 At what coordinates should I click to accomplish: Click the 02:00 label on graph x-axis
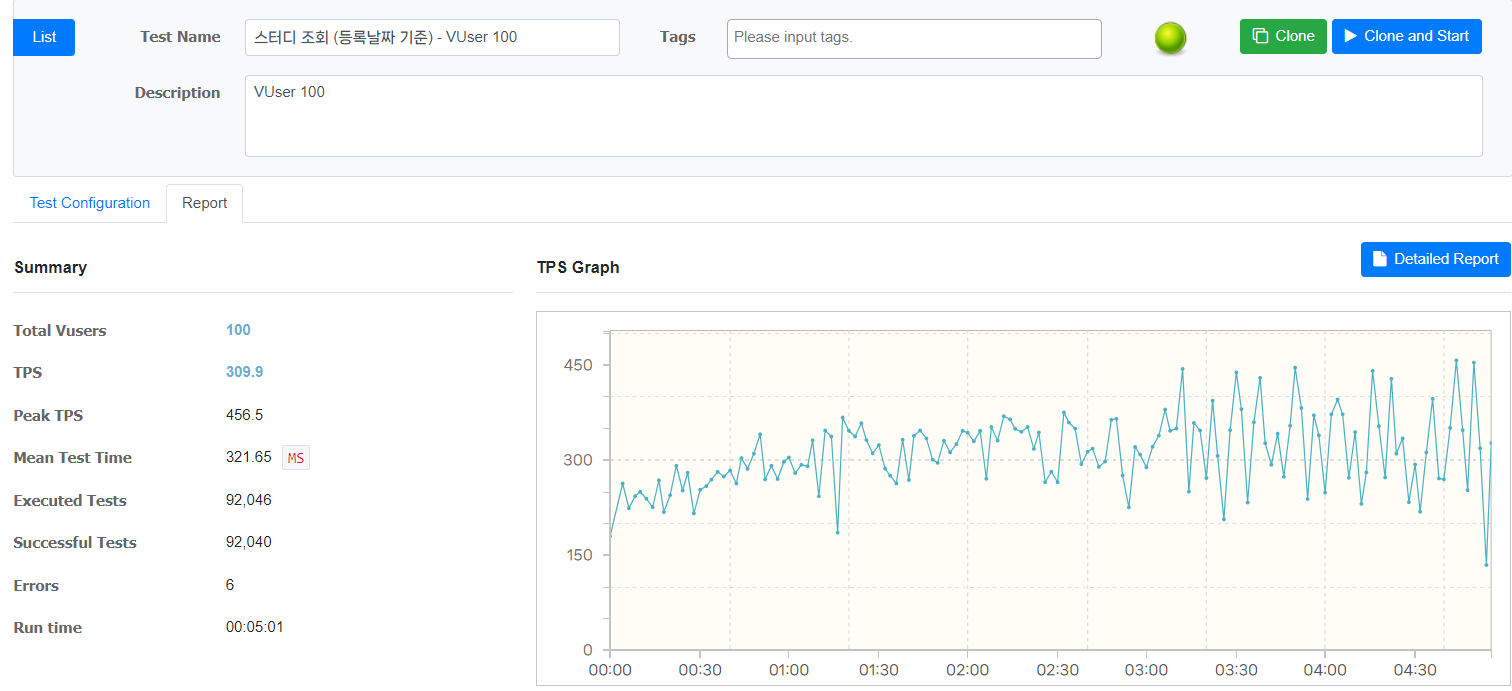point(967,670)
